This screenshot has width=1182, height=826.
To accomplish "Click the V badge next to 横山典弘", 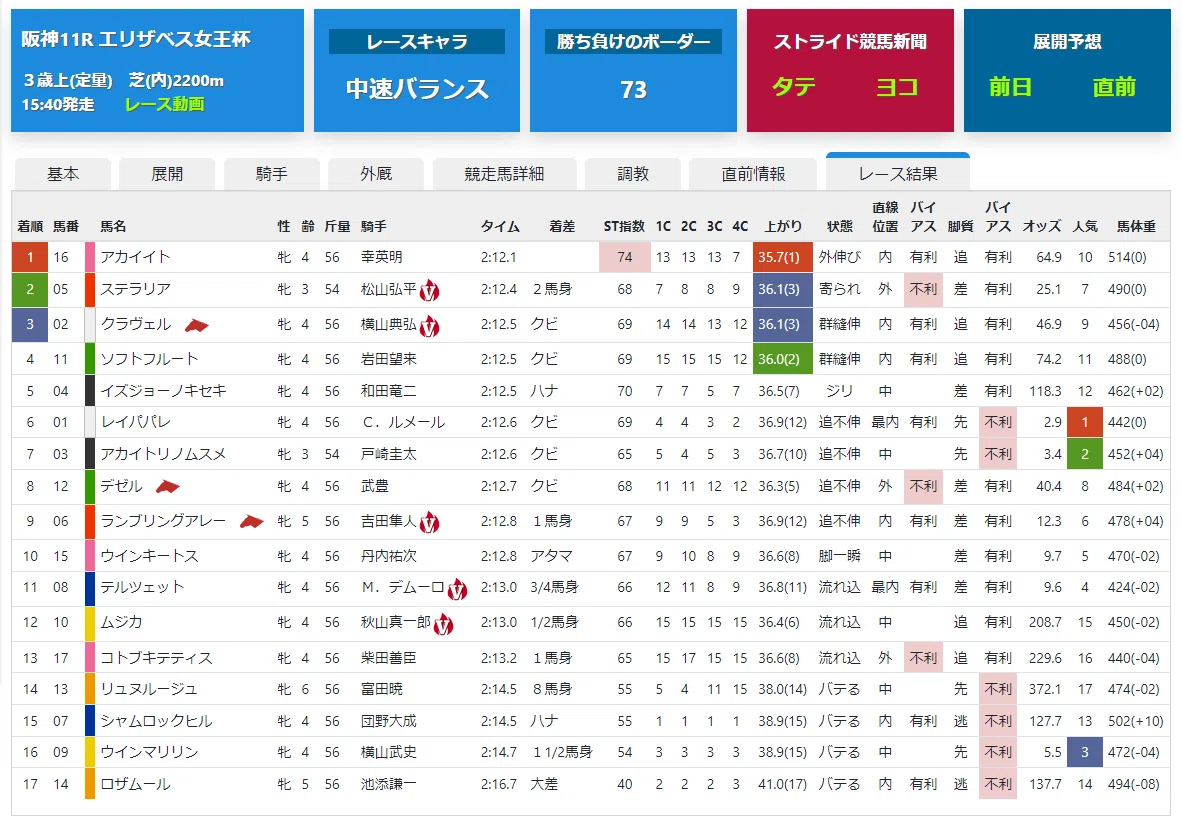I will (429, 326).
